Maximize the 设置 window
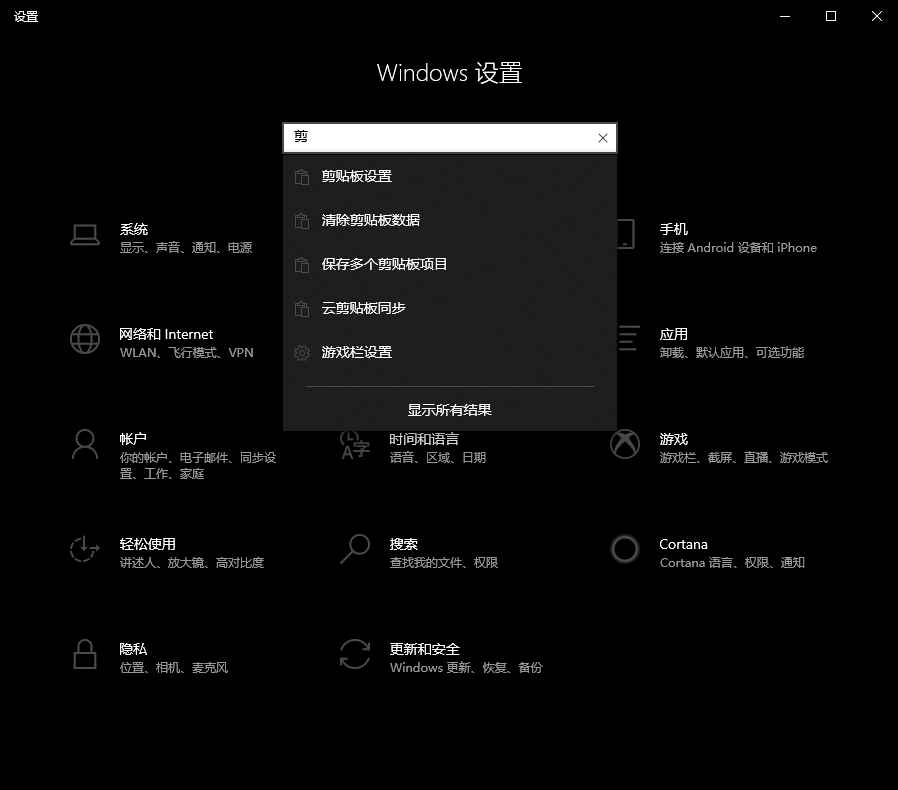The width and height of the screenshot is (898, 790). tap(830, 16)
